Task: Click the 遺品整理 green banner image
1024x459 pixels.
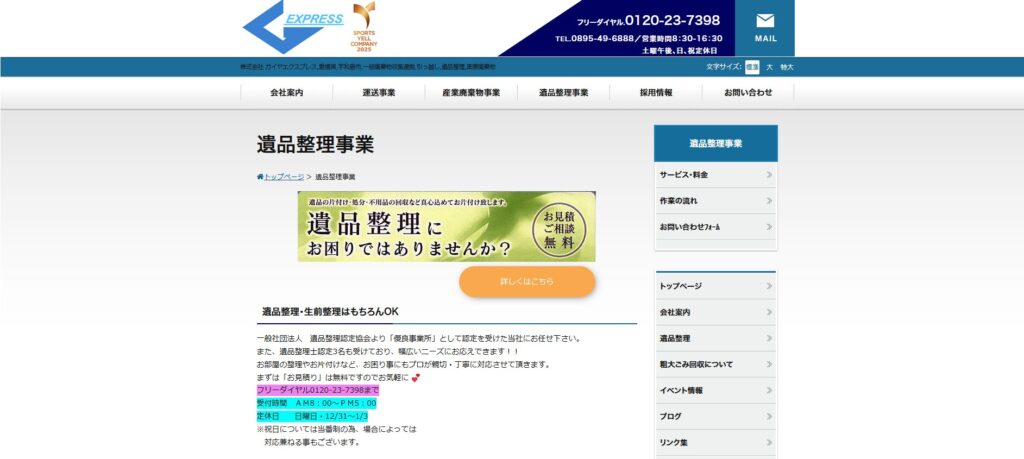Action: pos(446,227)
